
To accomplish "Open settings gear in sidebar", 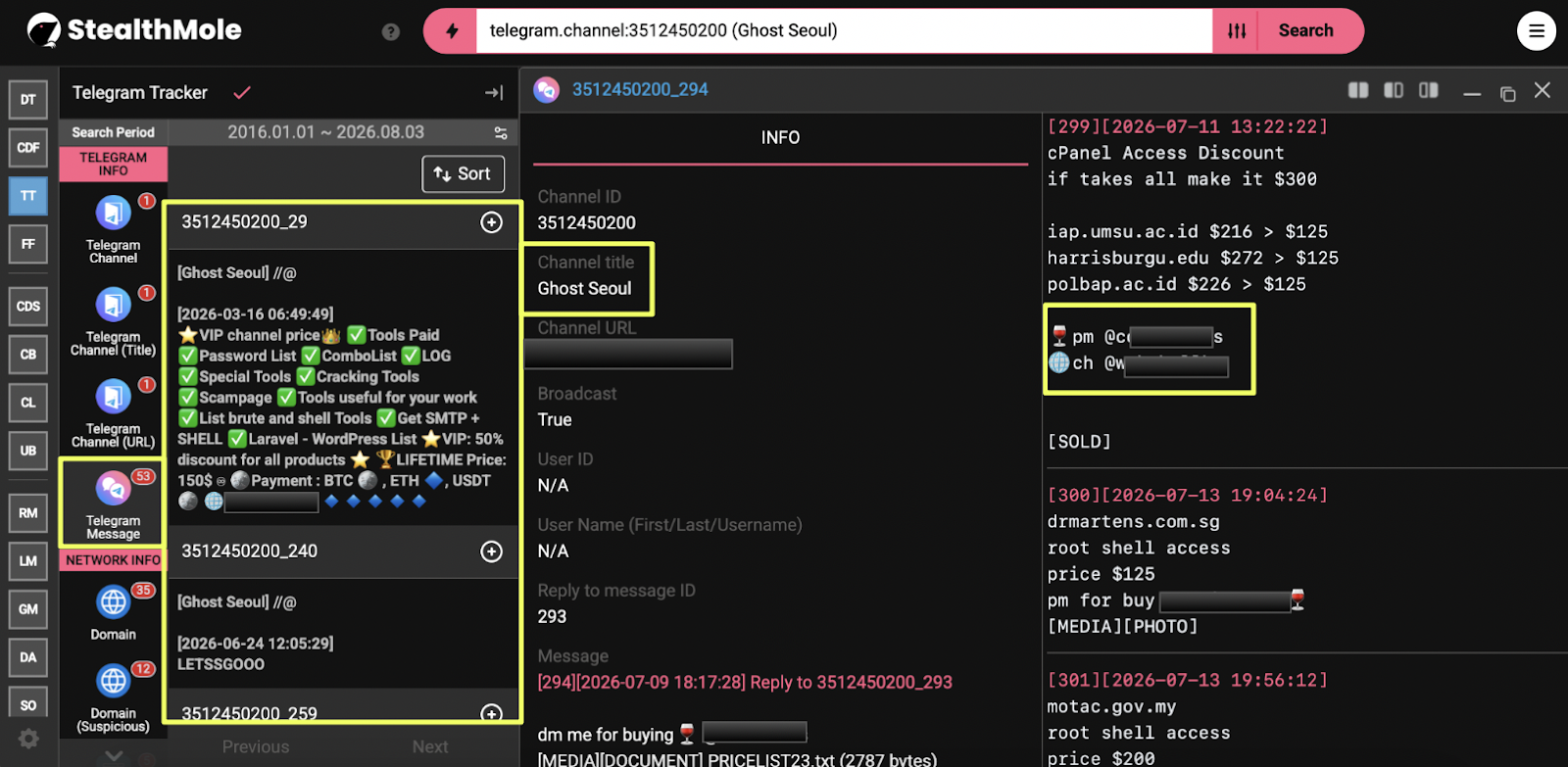I will [28, 739].
